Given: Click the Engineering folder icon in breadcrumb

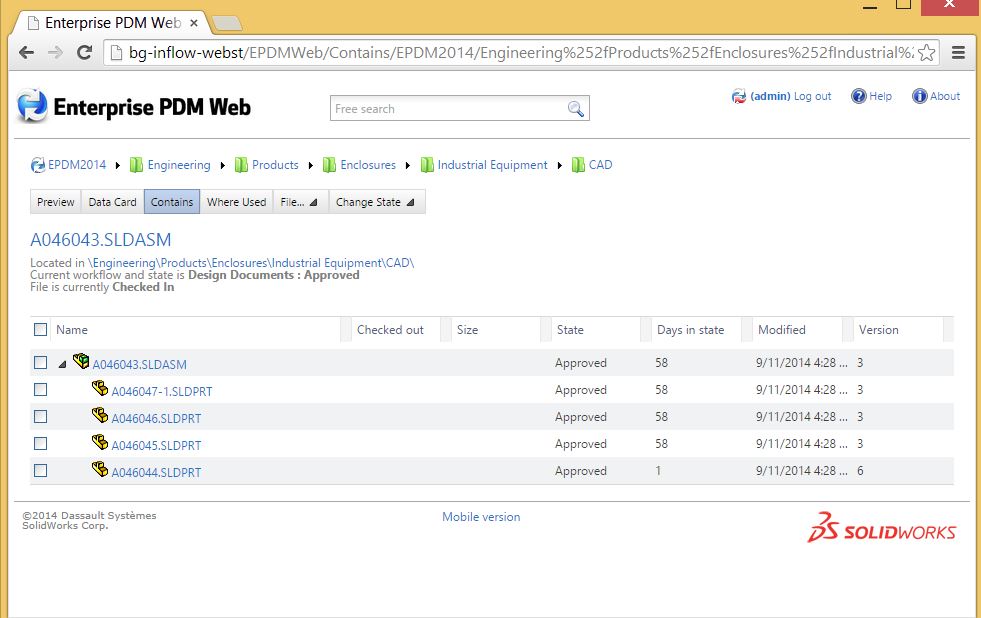Looking at the screenshot, I should pos(136,165).
